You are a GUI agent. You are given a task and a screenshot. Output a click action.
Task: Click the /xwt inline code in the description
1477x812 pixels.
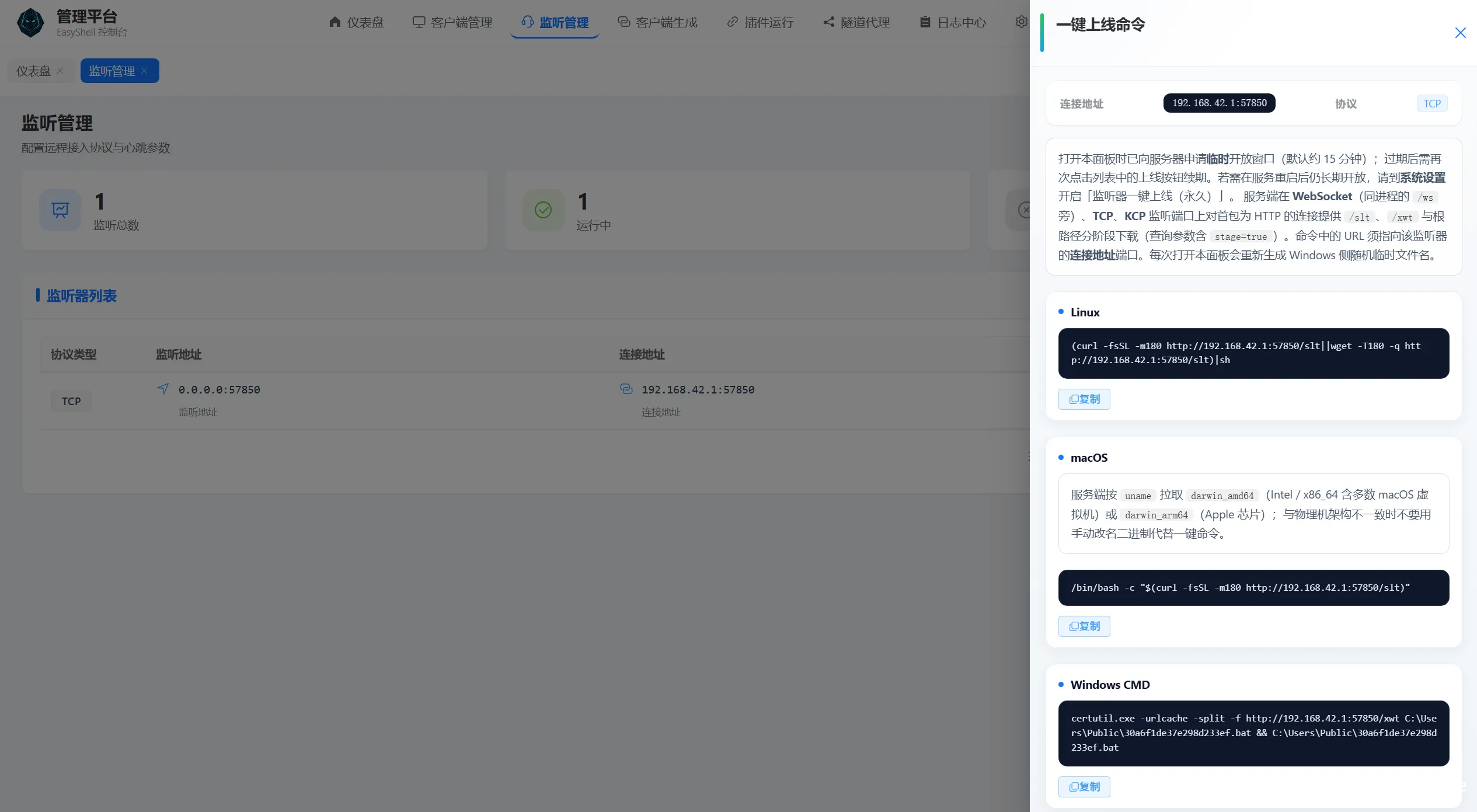click(x=1403, y=217)
